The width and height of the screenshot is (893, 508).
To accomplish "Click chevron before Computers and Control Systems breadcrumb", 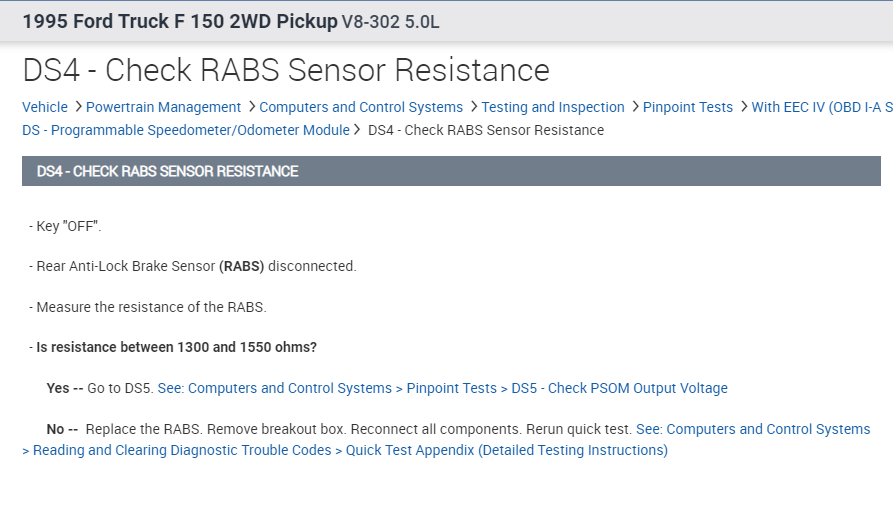I will pyautogui.click(x=251, y=107).
